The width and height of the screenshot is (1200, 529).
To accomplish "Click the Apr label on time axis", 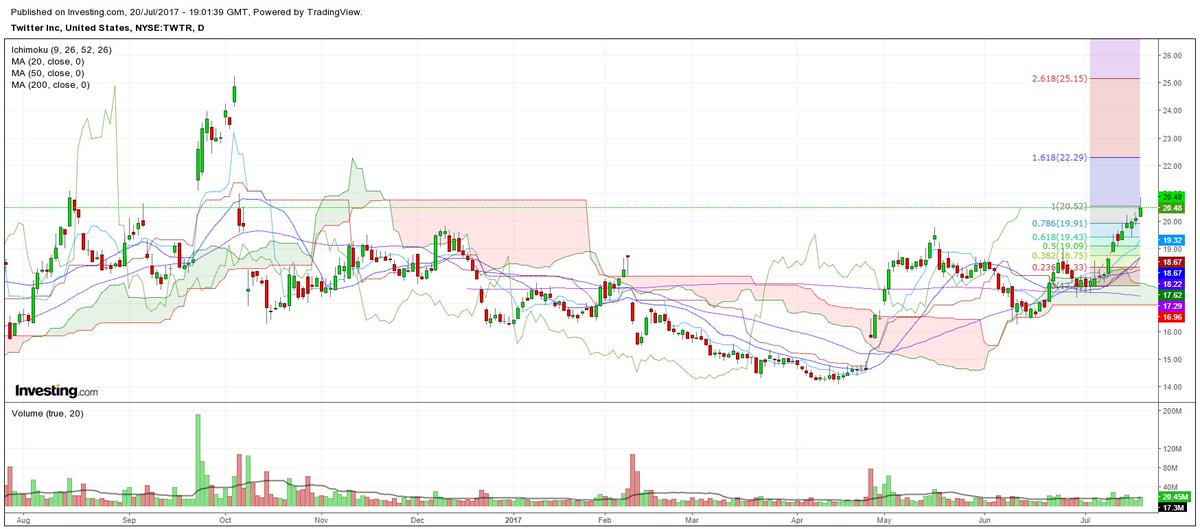I will (797, 521).
